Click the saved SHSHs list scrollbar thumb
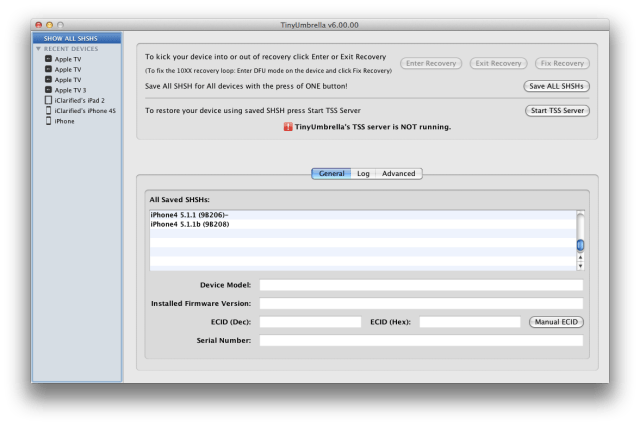Screen dimensions: 640x426 pos(580,245)
